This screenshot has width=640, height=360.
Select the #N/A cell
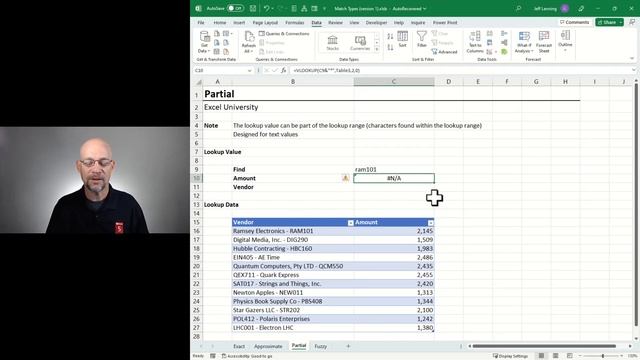(394, 178)
